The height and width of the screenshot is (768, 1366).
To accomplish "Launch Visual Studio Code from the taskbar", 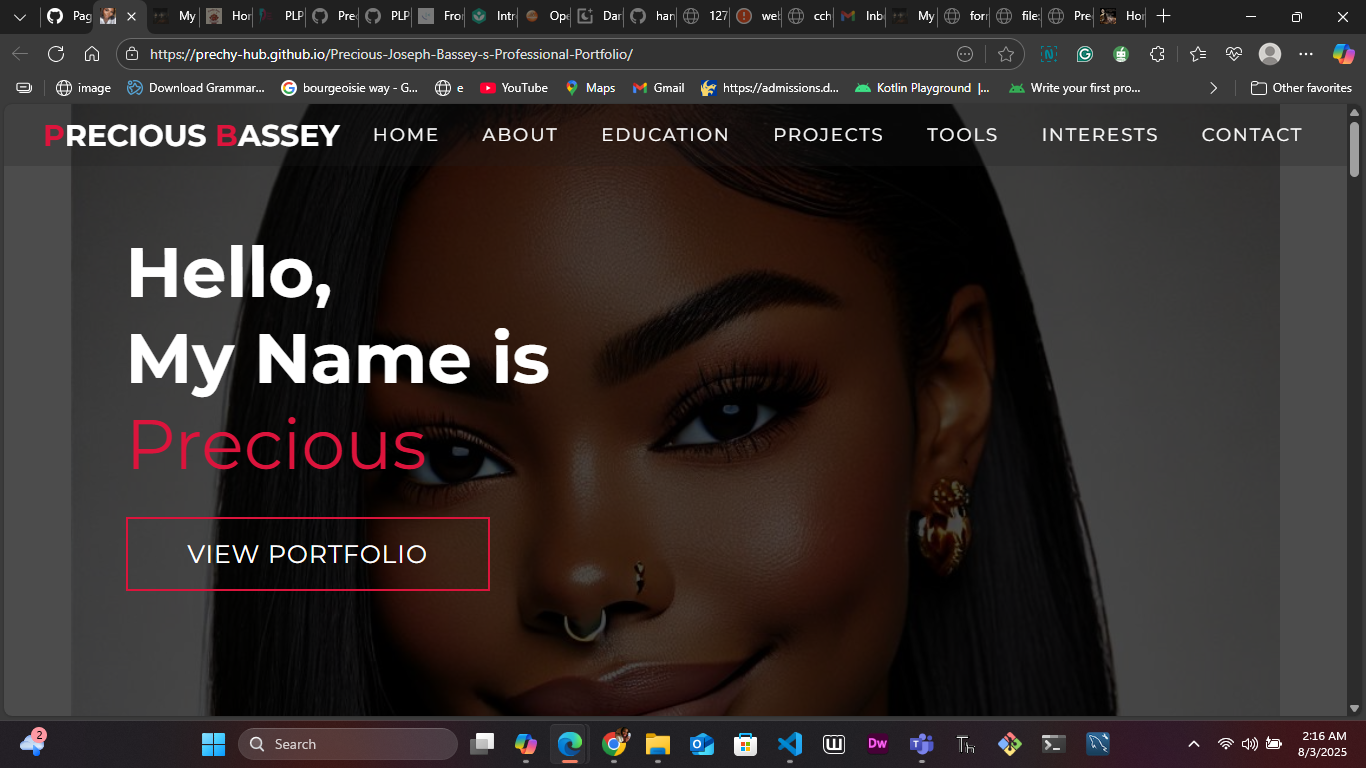I will click(789, 744).
